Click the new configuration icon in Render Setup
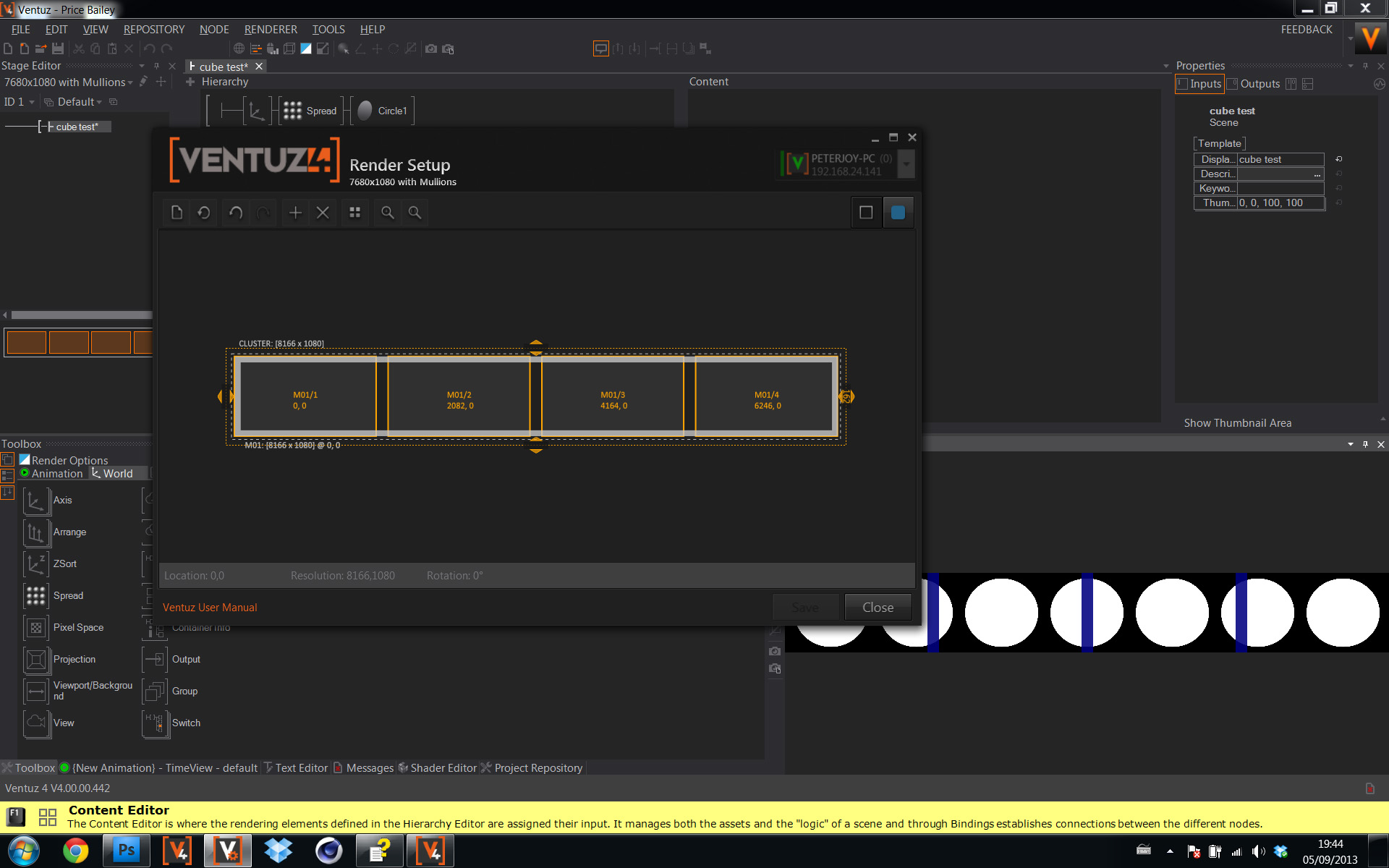 tap(177, 213)
